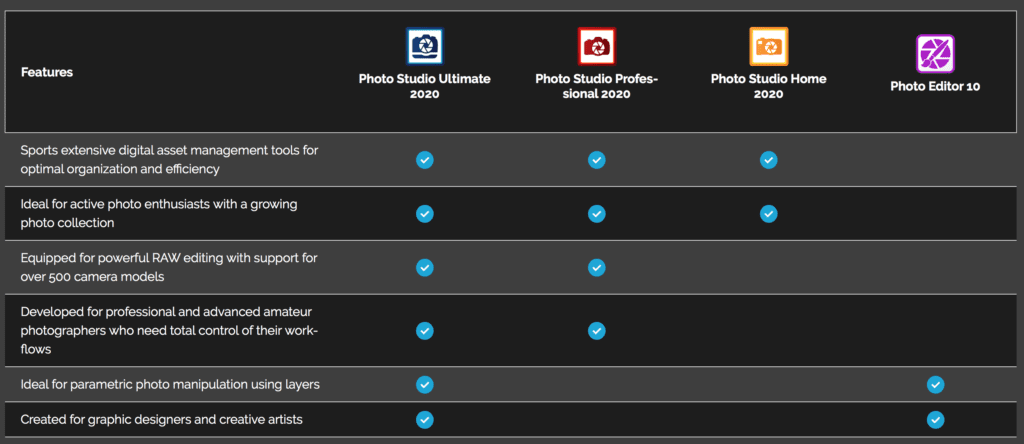Click the Photo Editor 10 purple brush icon

click(x=935, y=54)
